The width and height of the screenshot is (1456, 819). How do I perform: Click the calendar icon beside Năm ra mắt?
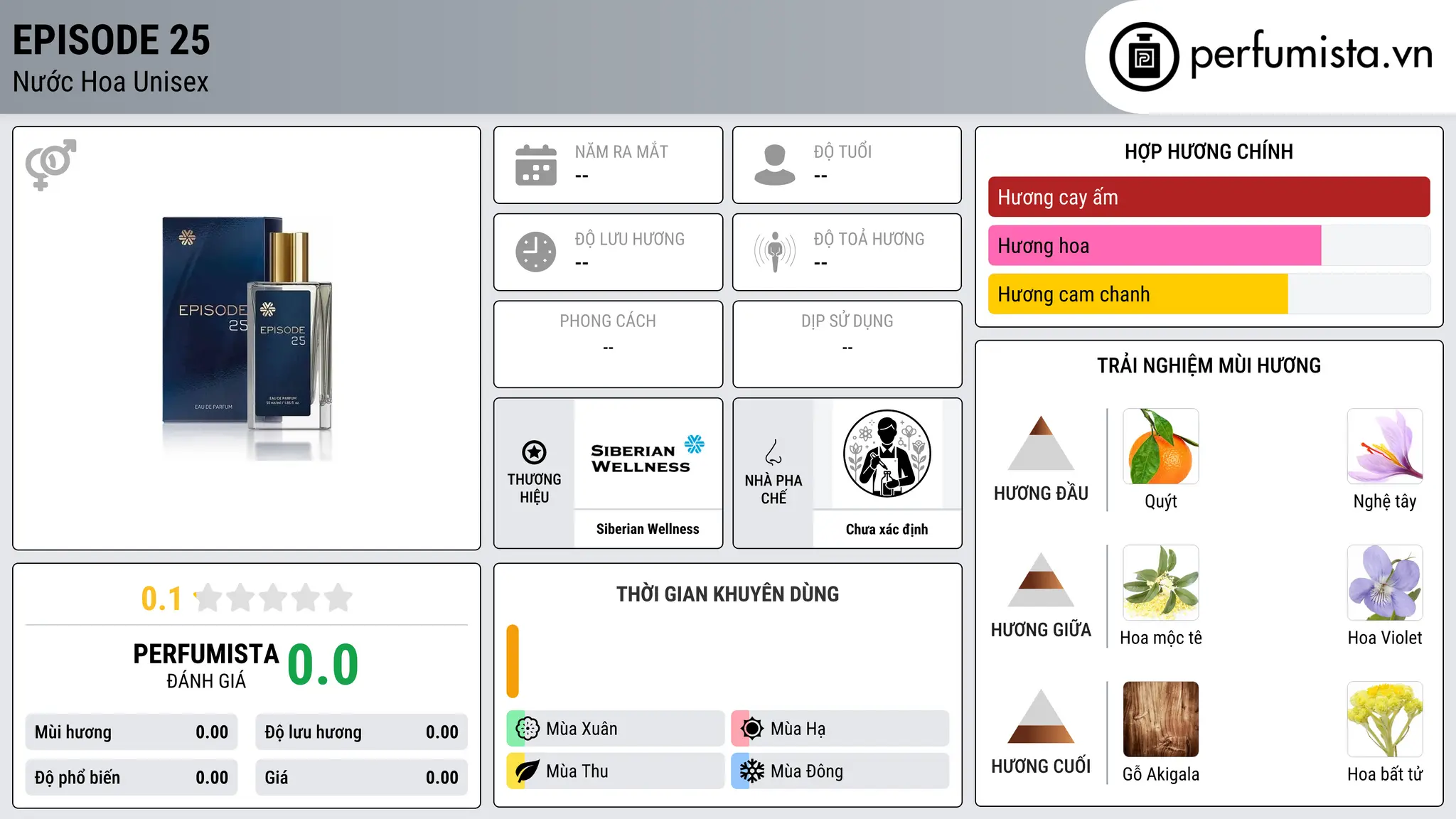coord(536,165)
